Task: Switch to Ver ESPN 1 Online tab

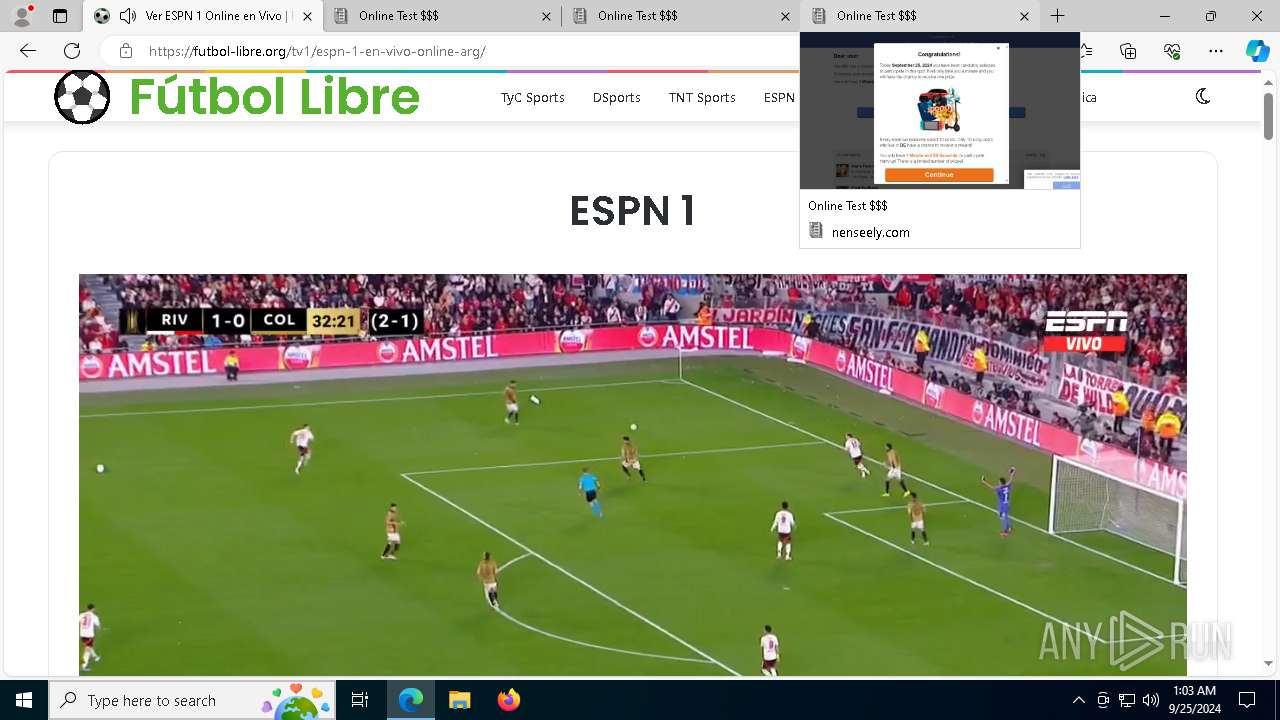Action: (x=204, y=16)
